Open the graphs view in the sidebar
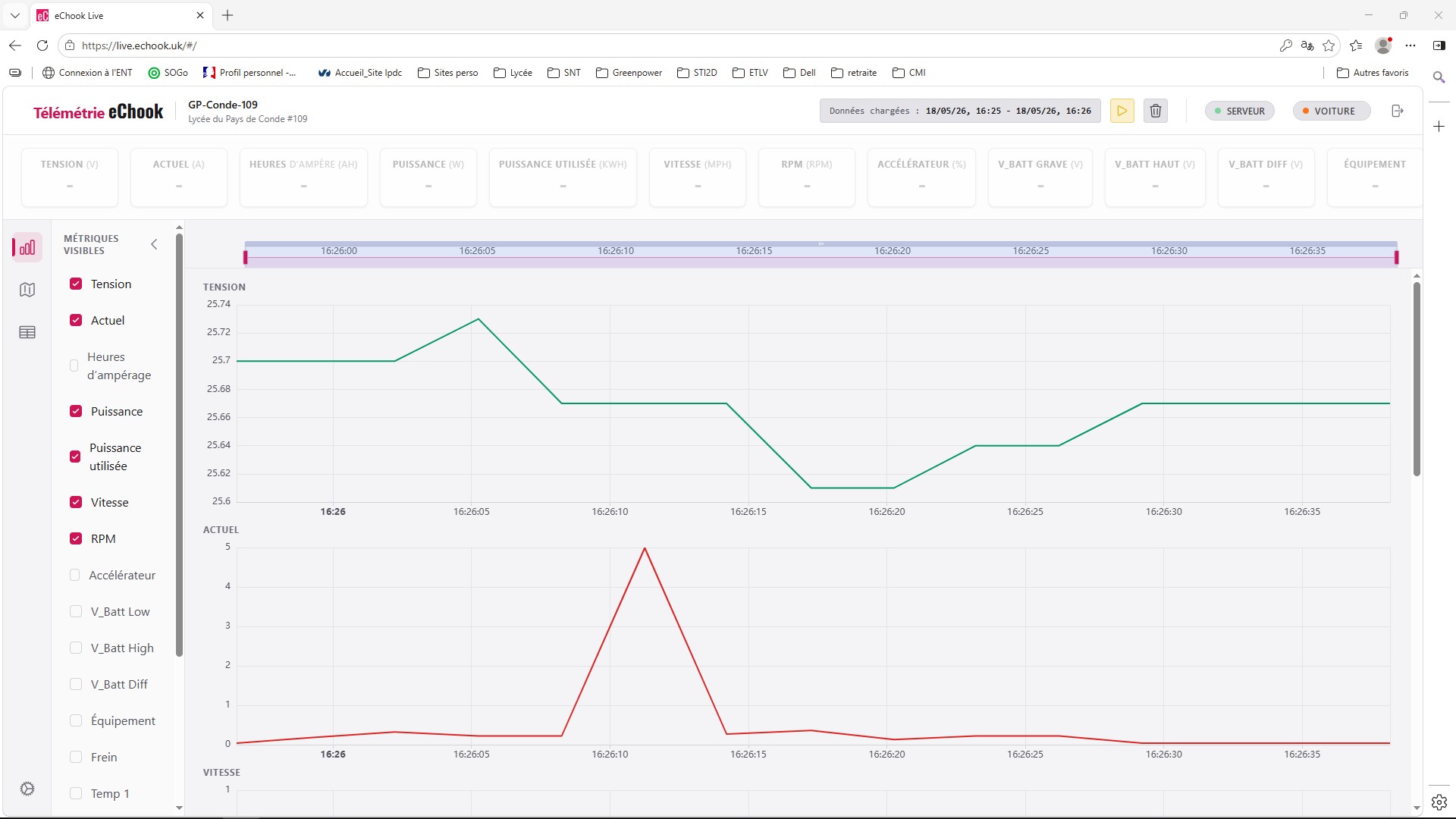Viewport: 1456px width, 819px height. 27,247
